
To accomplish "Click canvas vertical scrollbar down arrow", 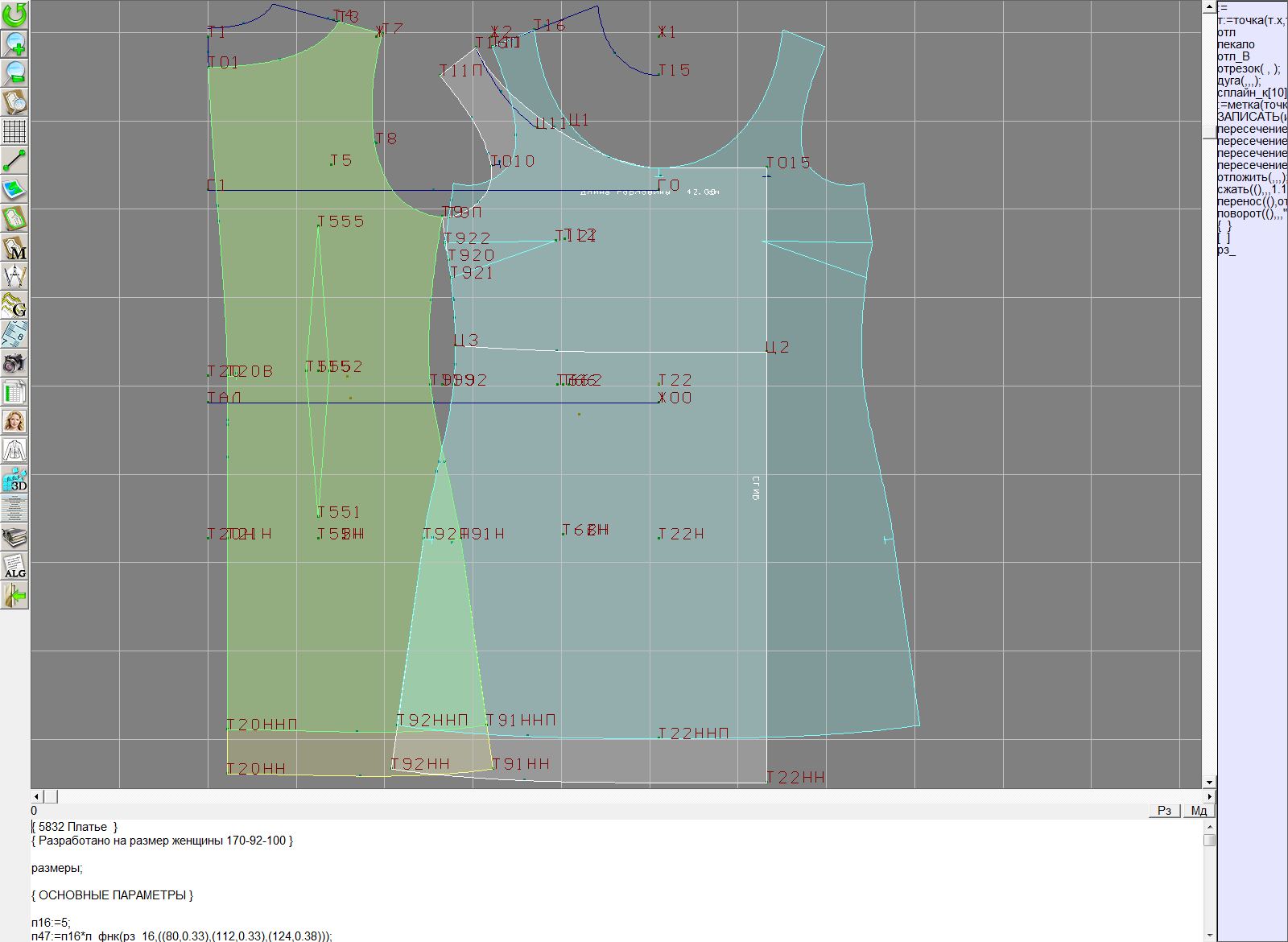I will [1208, 782].
